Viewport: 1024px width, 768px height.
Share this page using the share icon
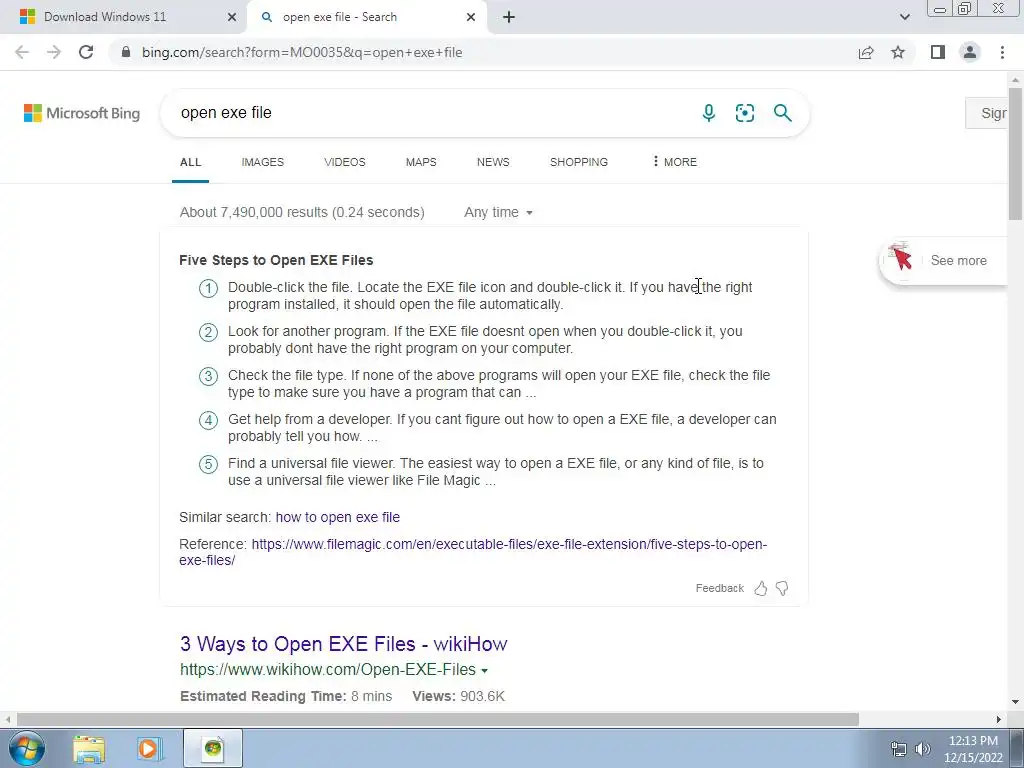(x=866, y=52)
